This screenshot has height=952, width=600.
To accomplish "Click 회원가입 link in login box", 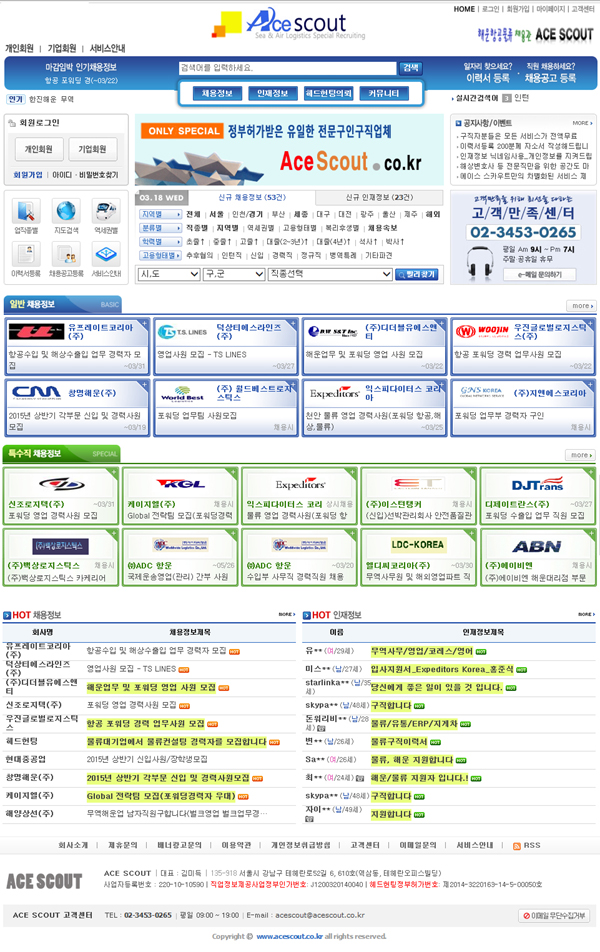I will point(28,175).
